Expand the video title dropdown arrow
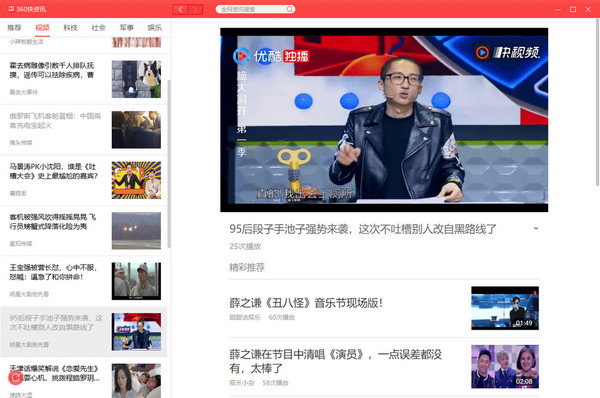This screenshot has height=398, width=600. coord(536,228)
